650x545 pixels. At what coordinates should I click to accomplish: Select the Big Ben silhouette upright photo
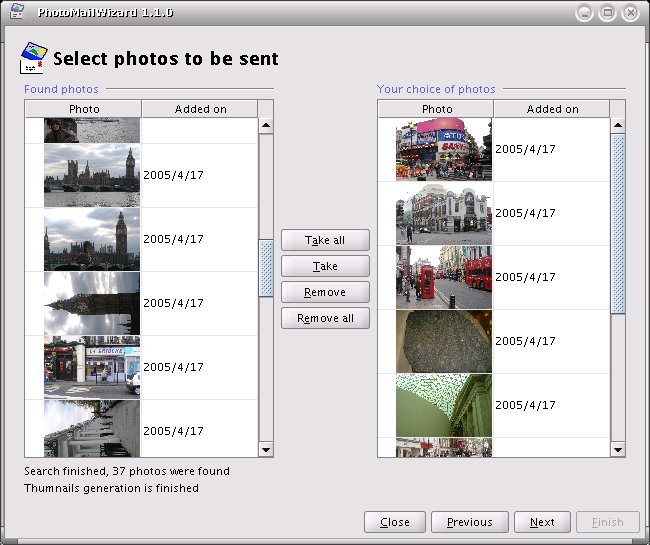[92, 240]
